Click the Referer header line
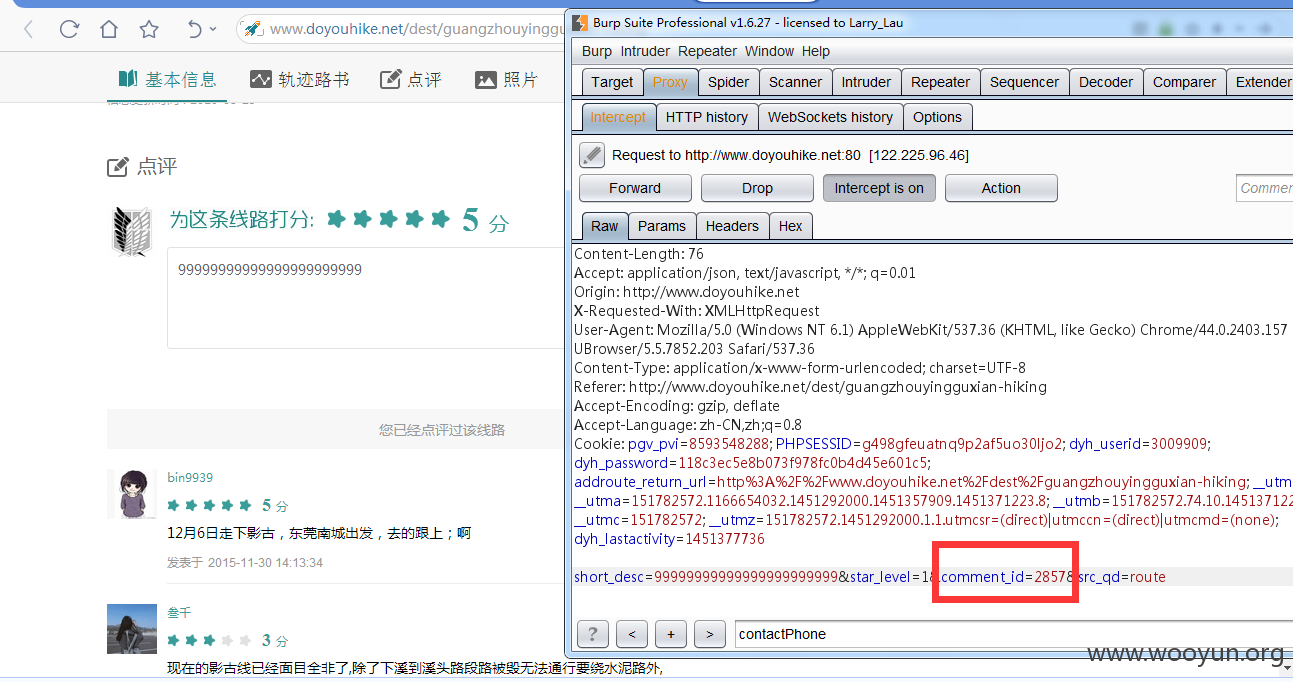 click(x=810, y=387)
